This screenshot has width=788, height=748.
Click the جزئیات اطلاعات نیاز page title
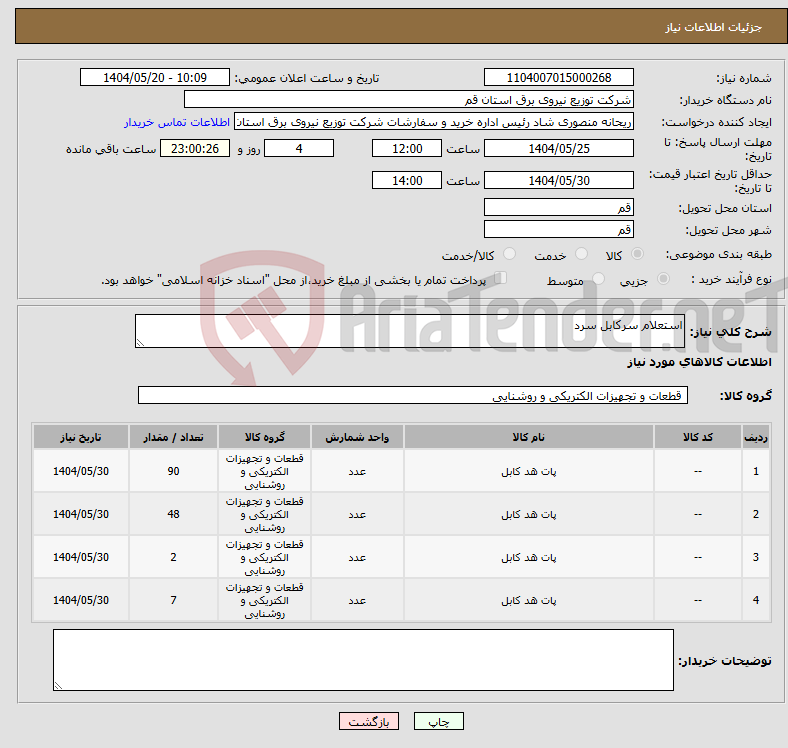point(714,27)
